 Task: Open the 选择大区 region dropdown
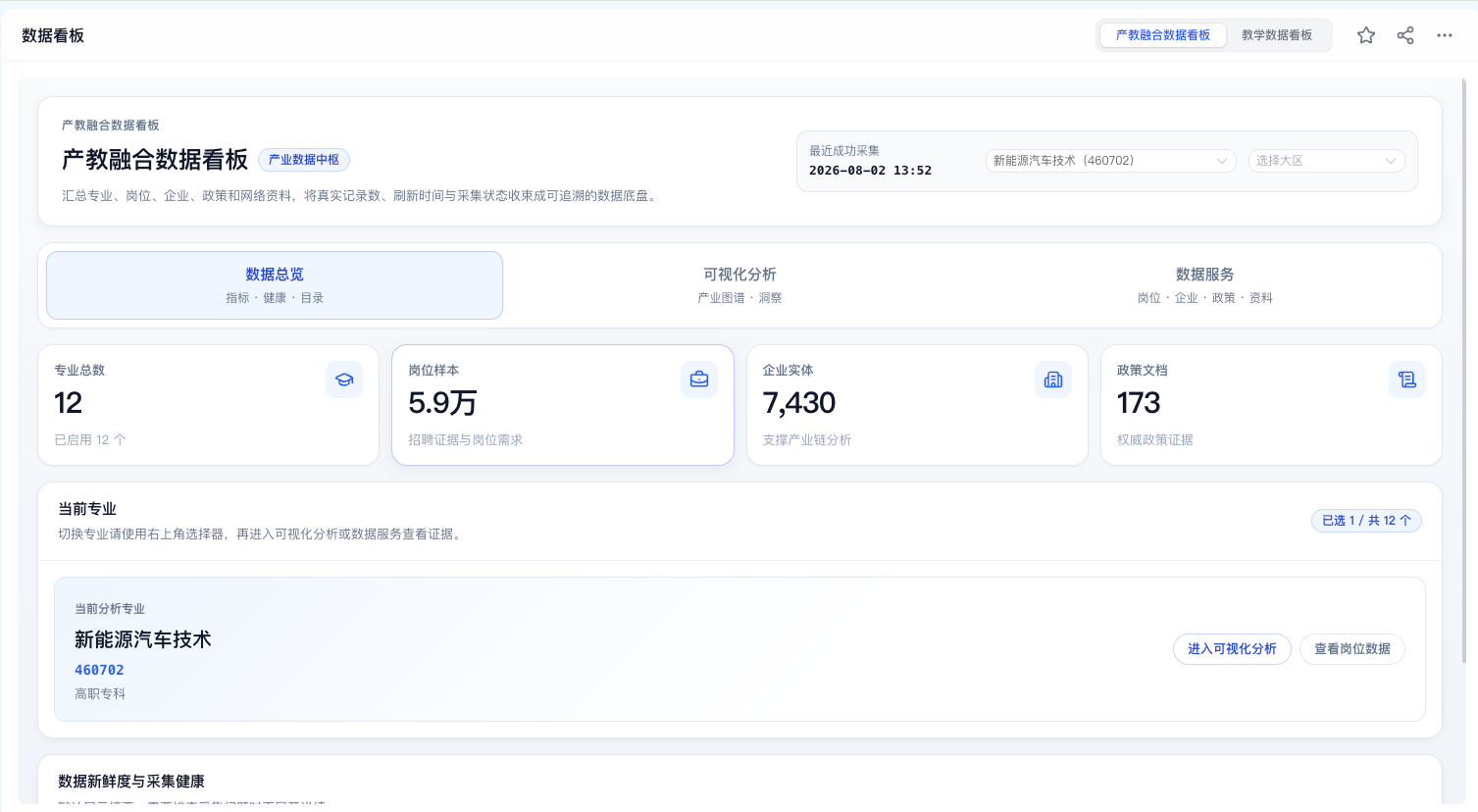click(x=1326, y=161)
